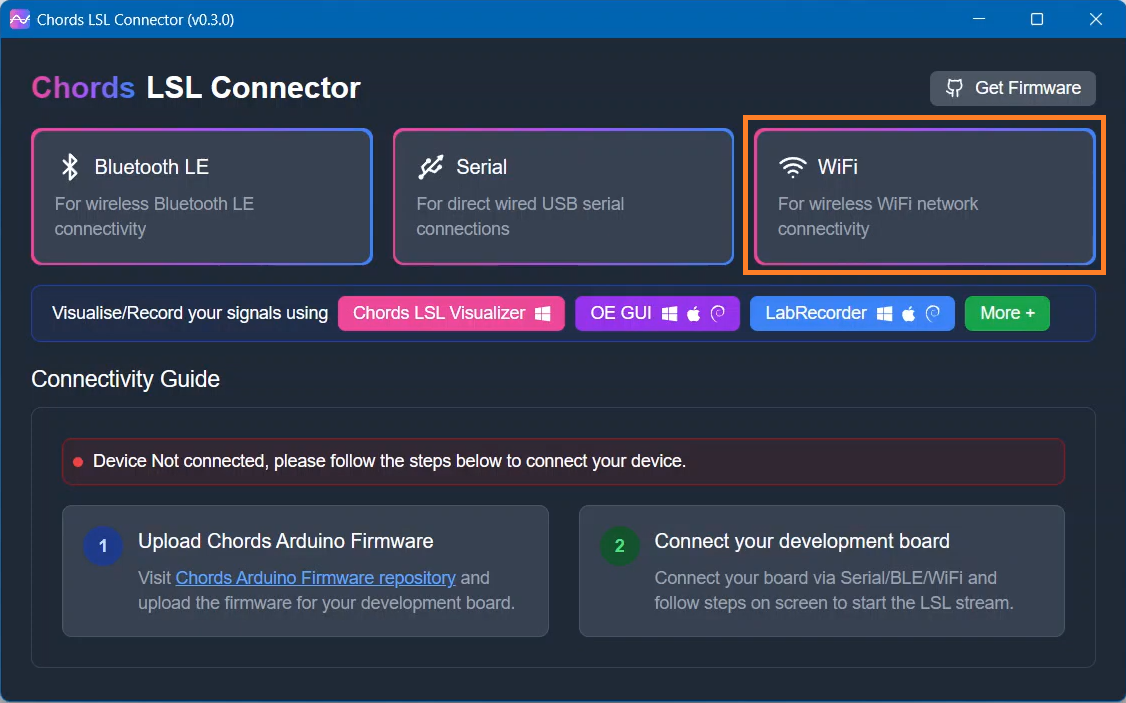
Task: Click the WiFi signal icon
Action: [792, 167]
